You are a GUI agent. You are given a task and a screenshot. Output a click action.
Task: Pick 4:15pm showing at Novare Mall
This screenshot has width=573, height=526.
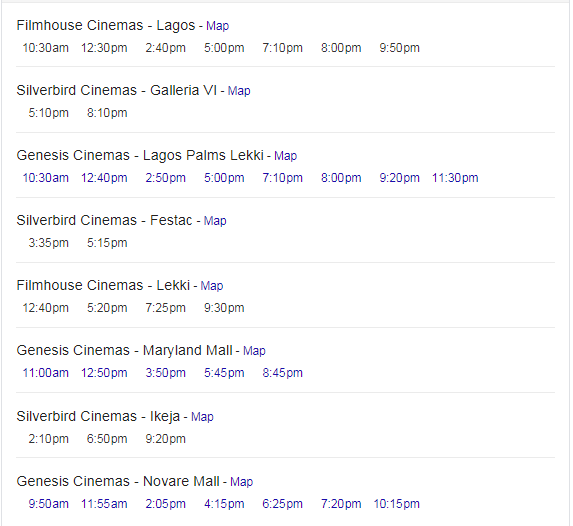pyautogui.click(x=224, y=504)
